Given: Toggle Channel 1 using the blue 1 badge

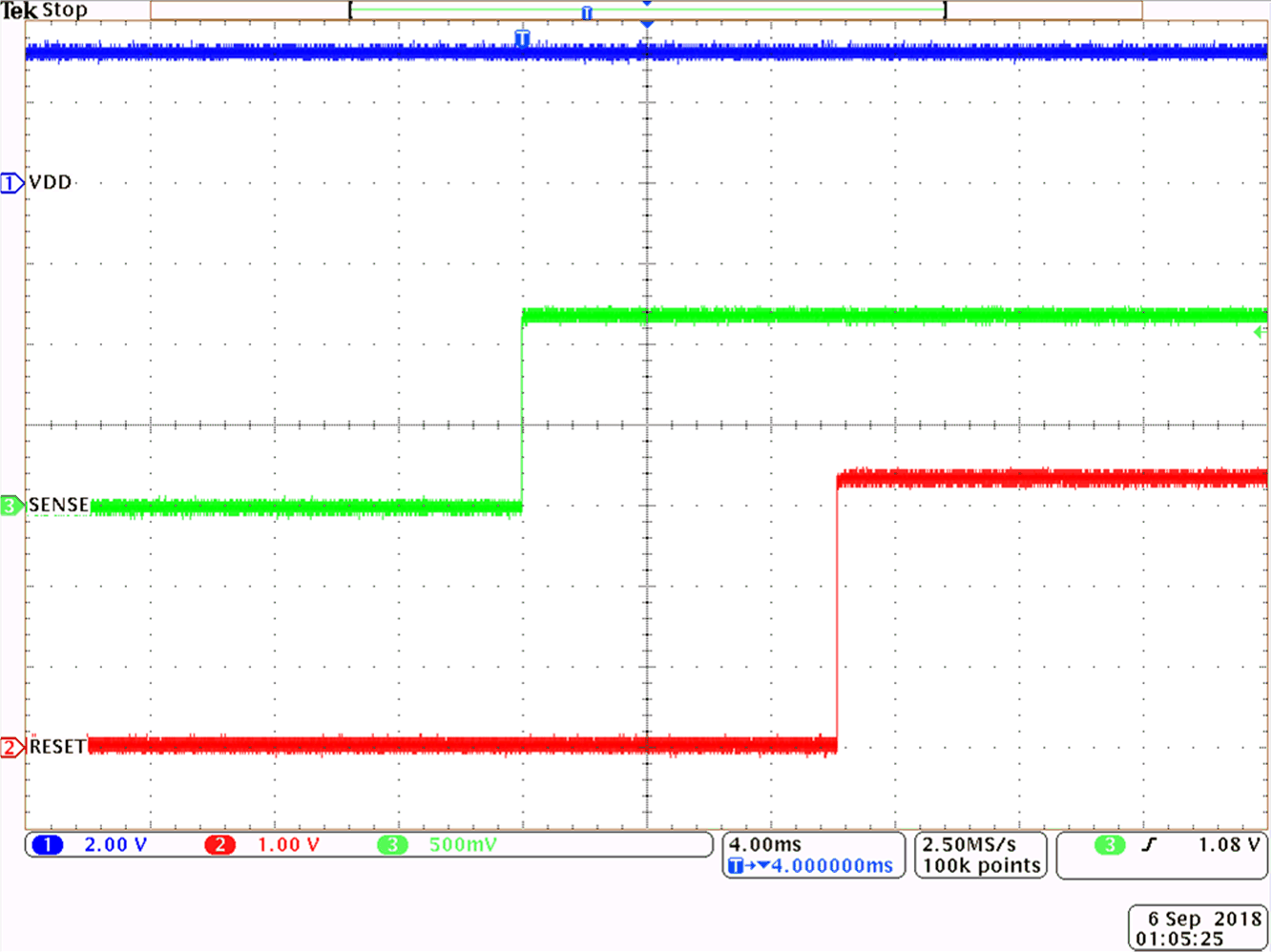Looking at the screenshot, I should [x=46, y=844].
